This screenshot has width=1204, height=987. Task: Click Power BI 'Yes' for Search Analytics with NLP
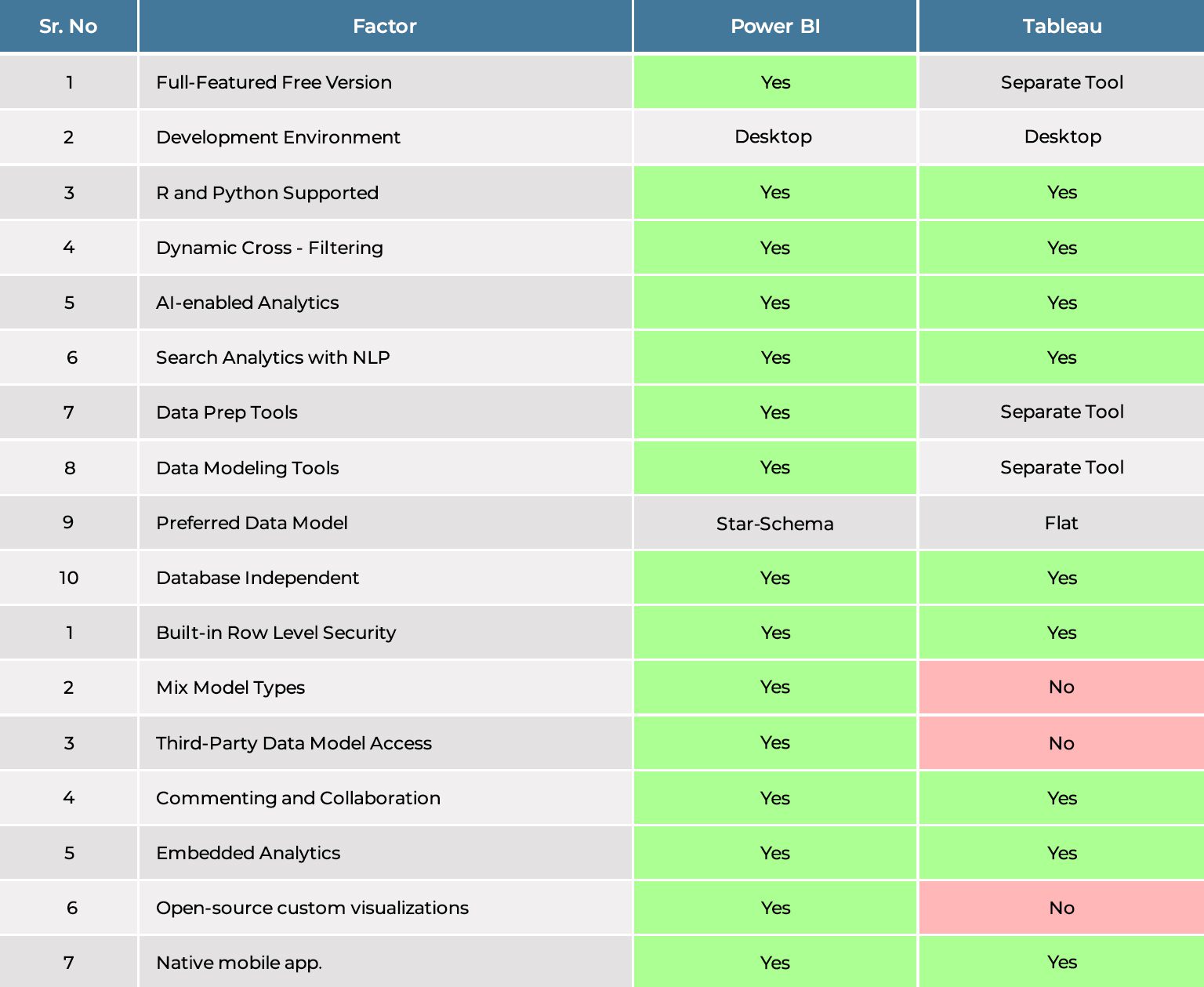point(775,357)
